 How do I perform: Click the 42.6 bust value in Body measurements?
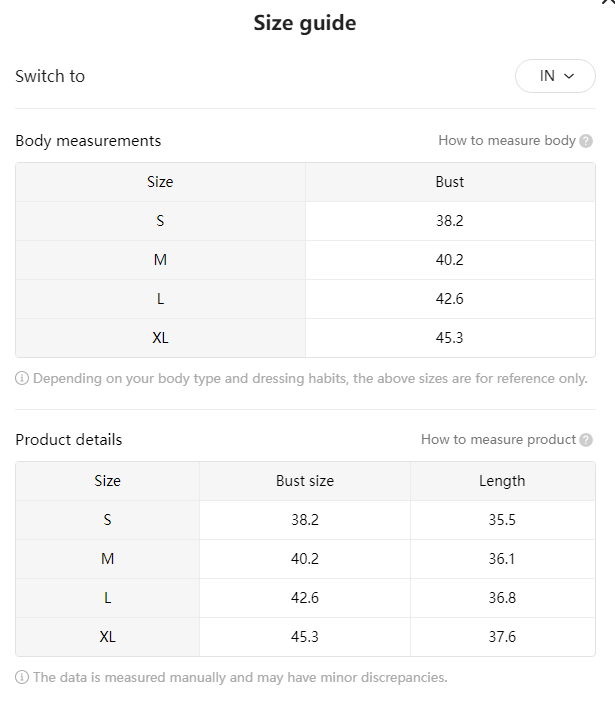coord(449,299)
